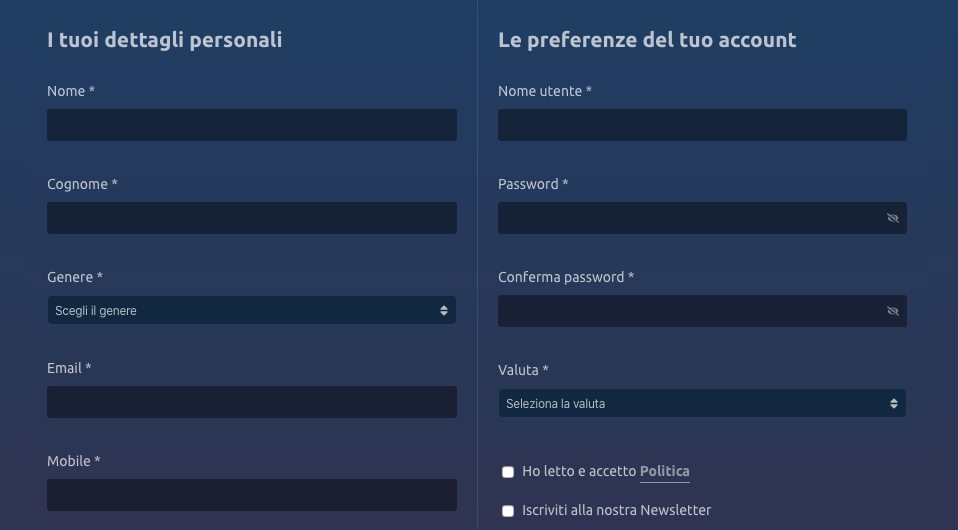This screenshot has width=958, height=530.
Task: Click the Le preferenze del tuo account heading
Action: coord(647,40)
